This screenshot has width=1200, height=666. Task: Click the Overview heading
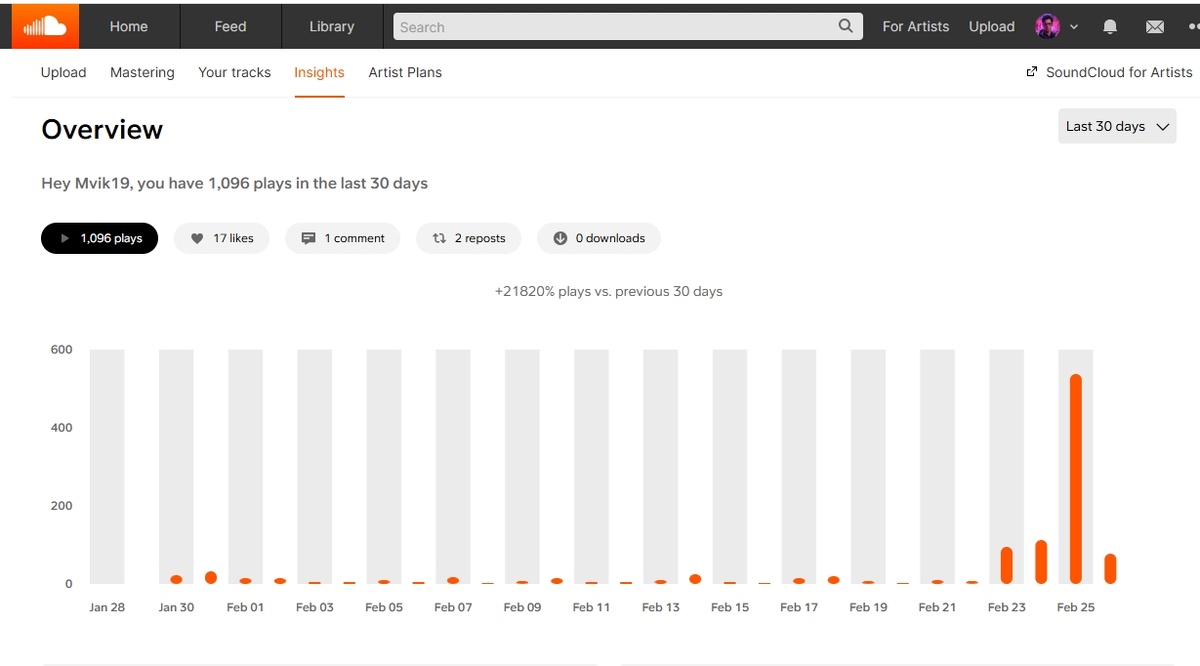[102, 130]
